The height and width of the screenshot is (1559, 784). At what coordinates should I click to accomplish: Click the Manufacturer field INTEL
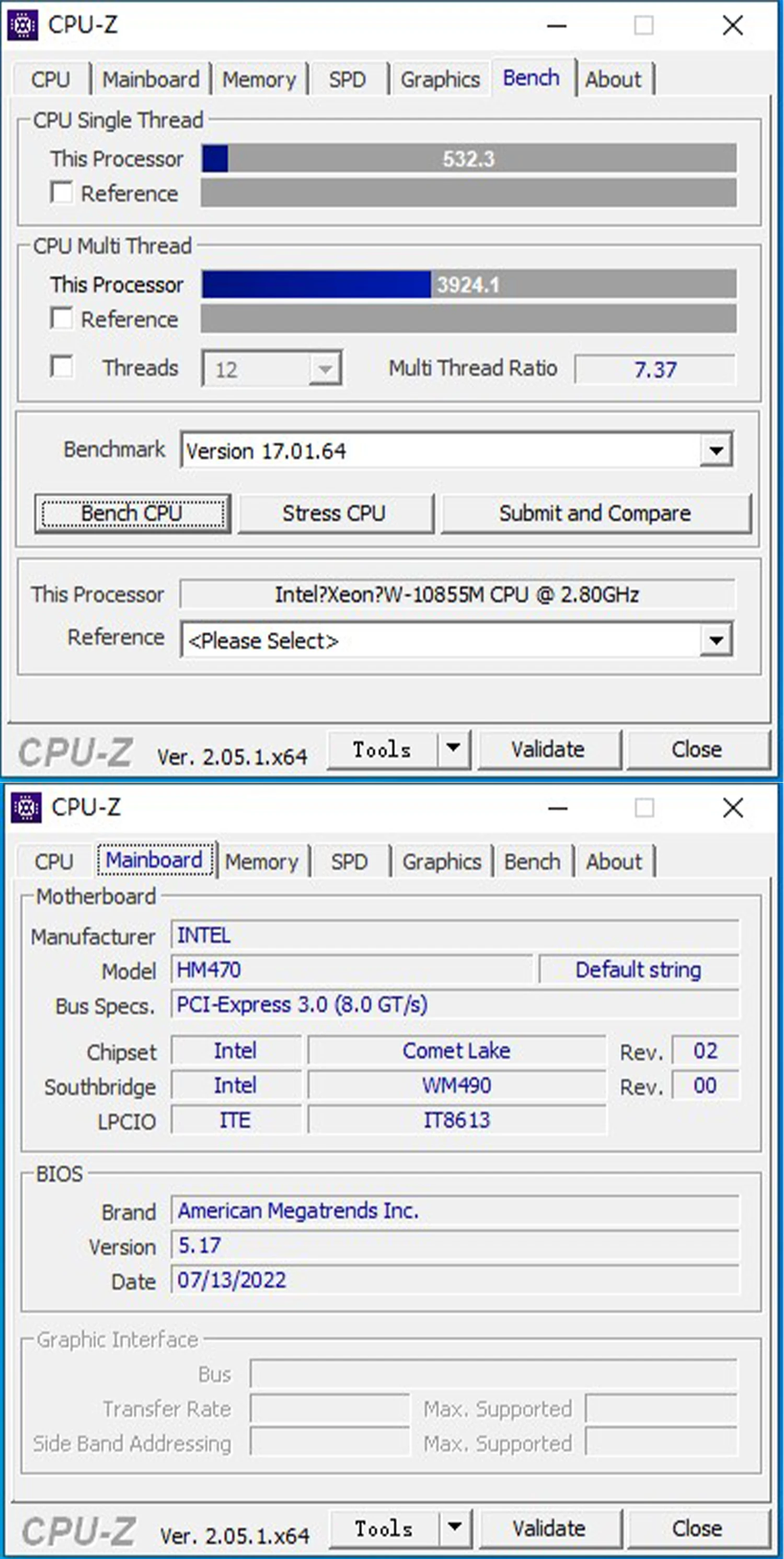click(455, 935)
